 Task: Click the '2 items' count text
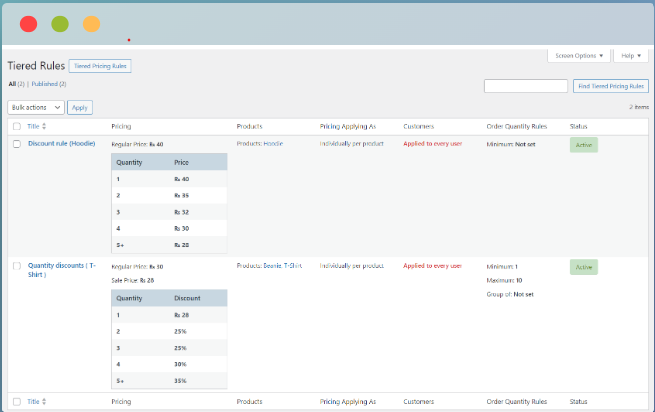pyautogui.click(x=639, y=107)
